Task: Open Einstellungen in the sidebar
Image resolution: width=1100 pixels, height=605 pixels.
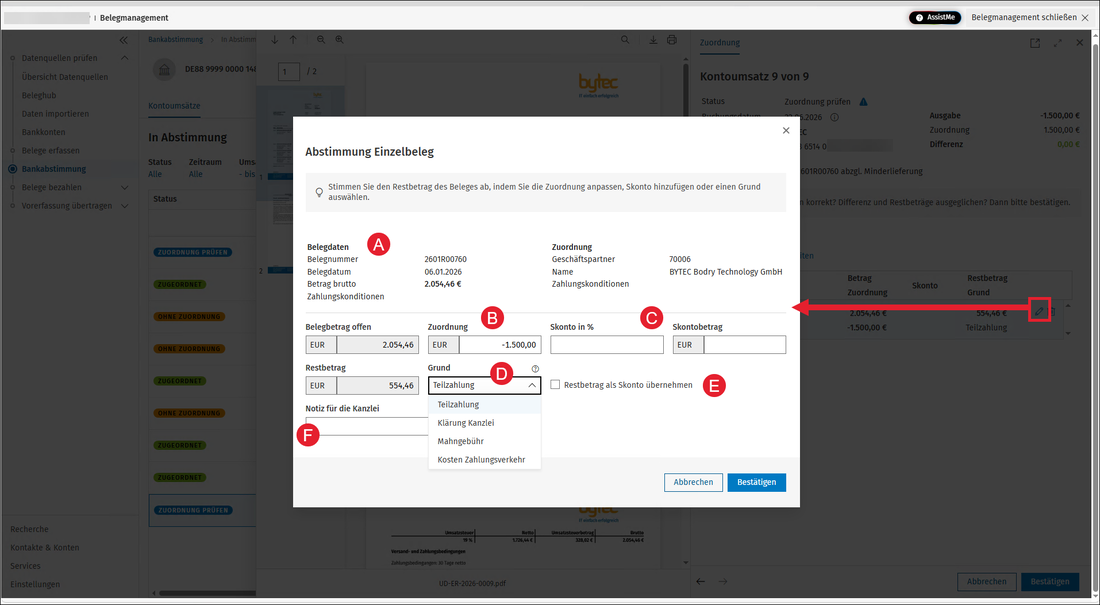Action: [35, 585]
